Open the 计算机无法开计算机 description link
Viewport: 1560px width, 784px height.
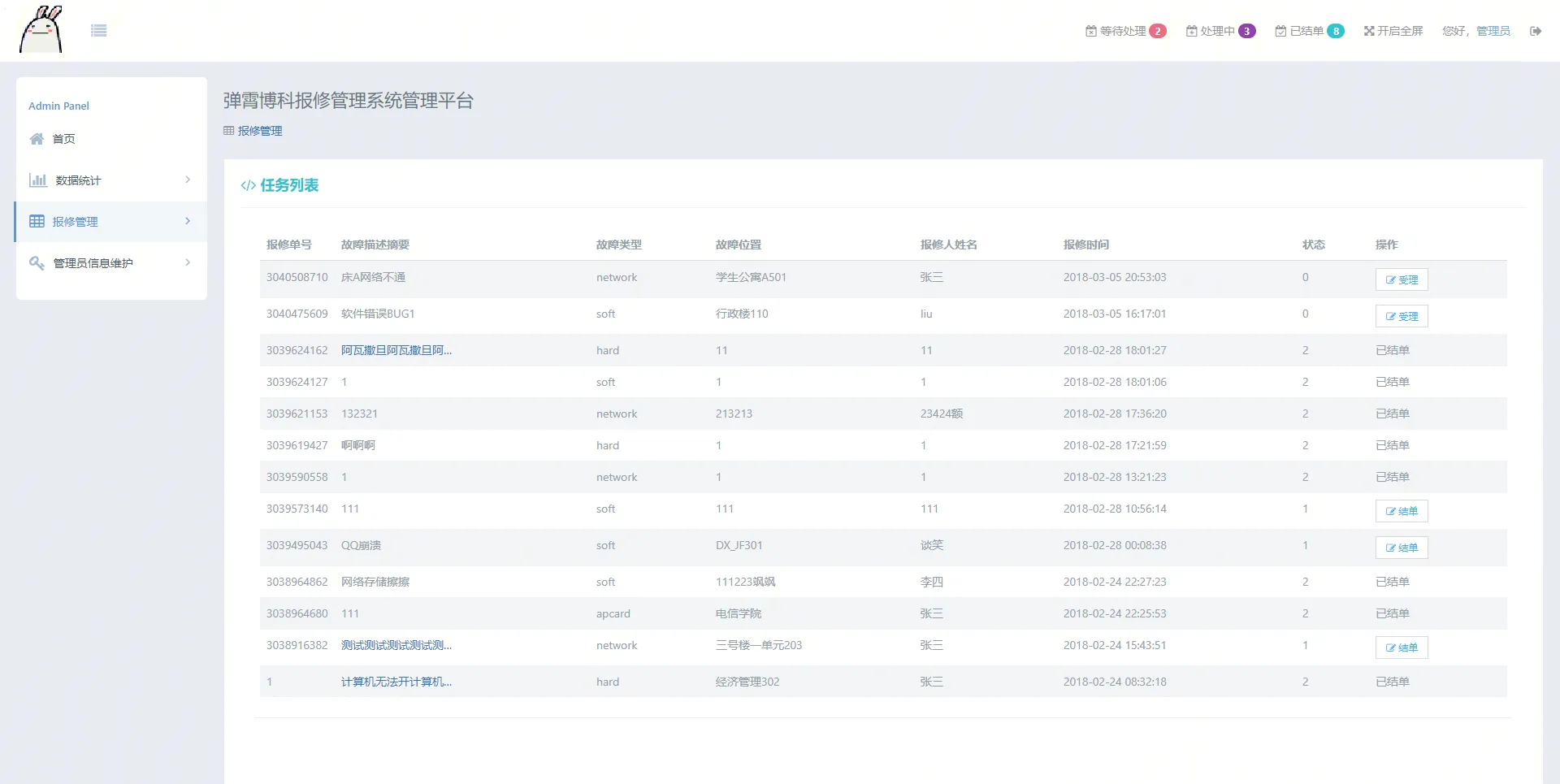[x=396, y=682]
